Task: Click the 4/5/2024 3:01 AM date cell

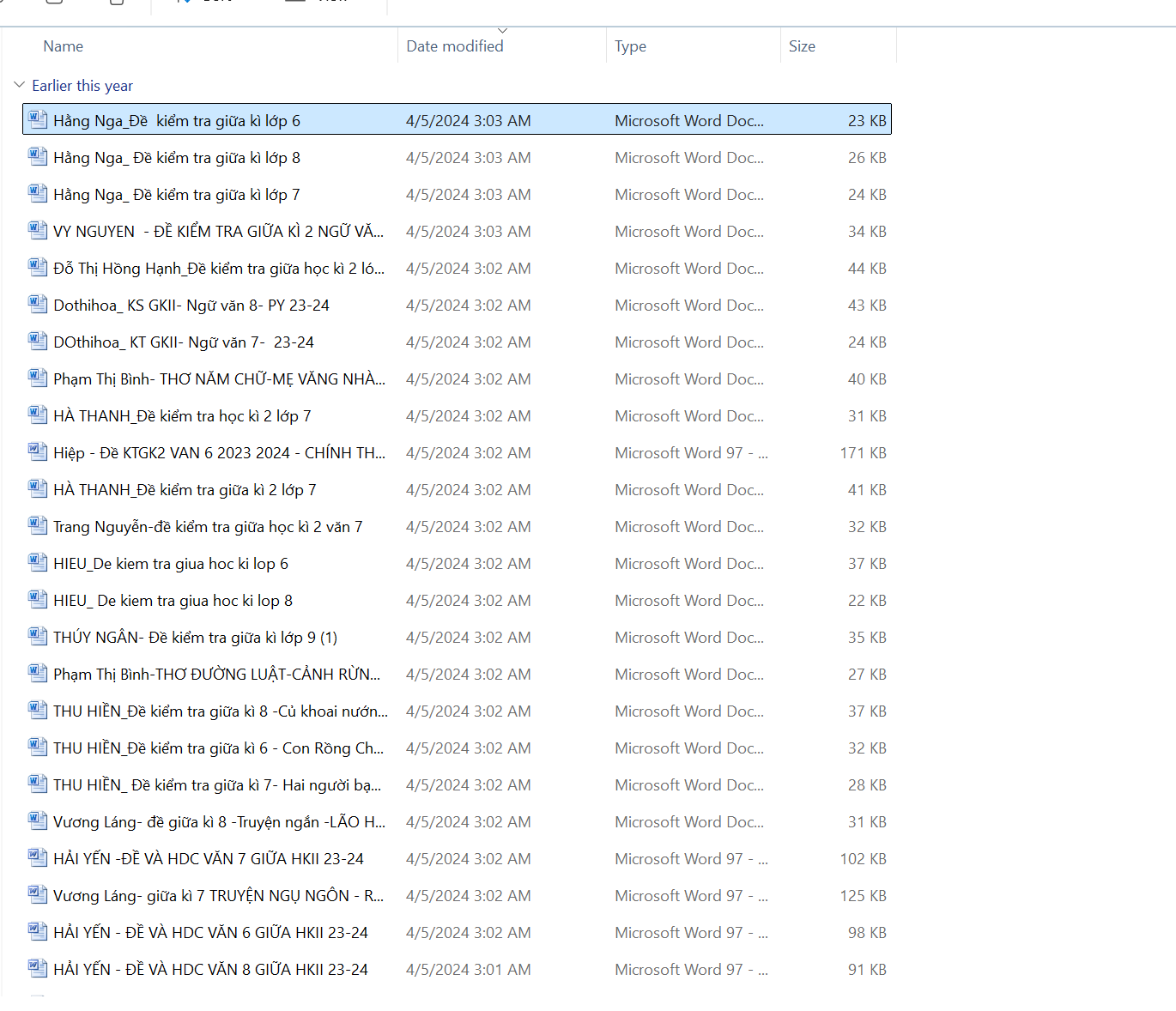Action: pyautogui.click(x=469, y=970)
